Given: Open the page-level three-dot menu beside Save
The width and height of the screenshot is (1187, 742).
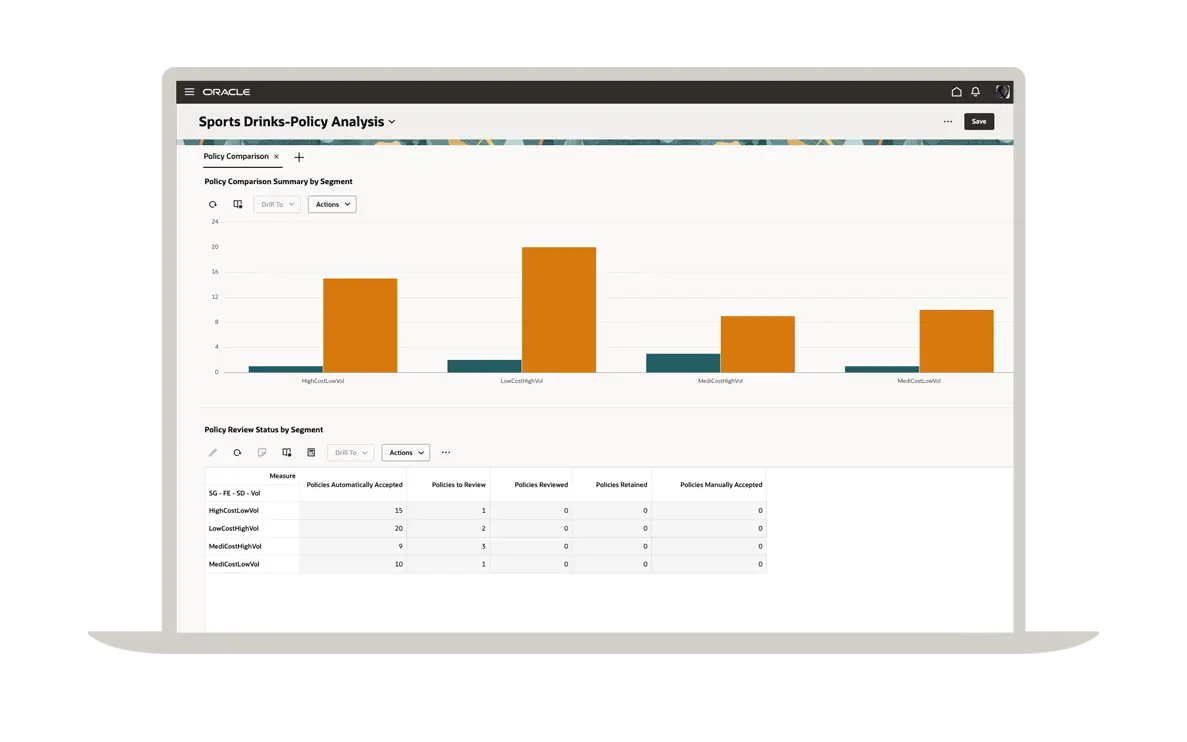Looking at the screenshot, I should tap(947, 122).
